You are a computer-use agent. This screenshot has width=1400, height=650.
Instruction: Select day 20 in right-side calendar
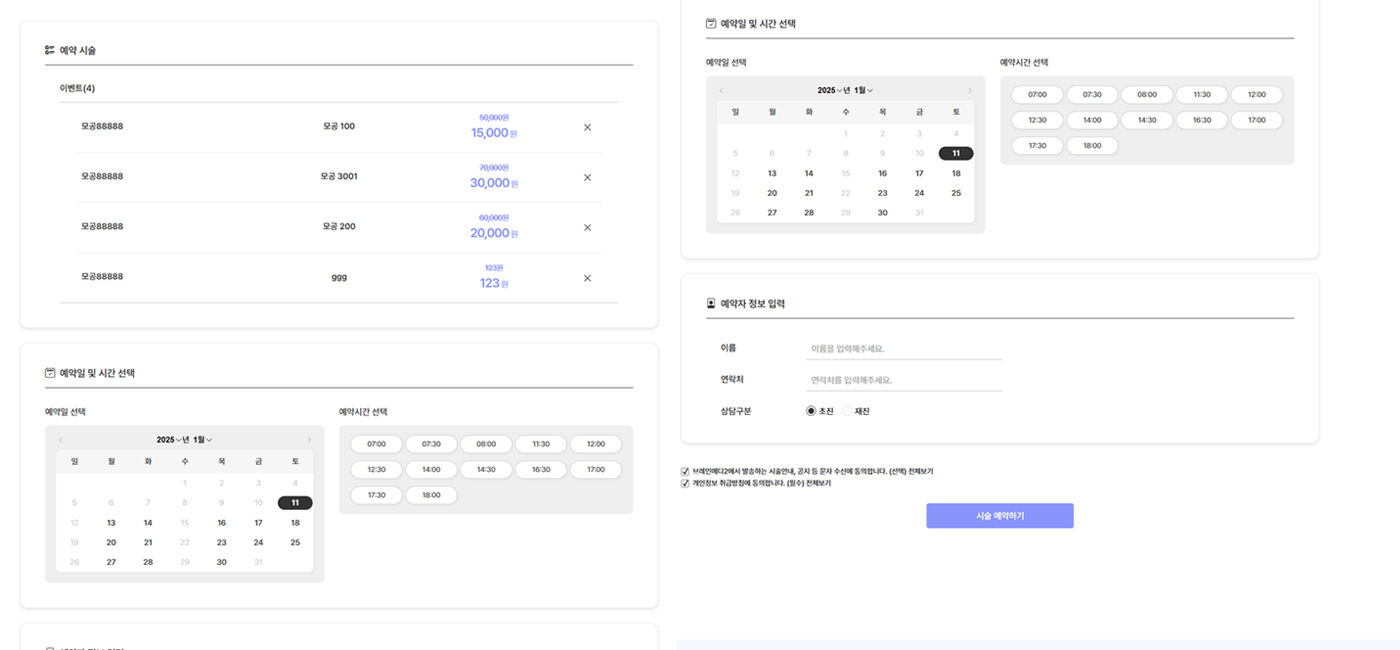(x=772, y=193)
